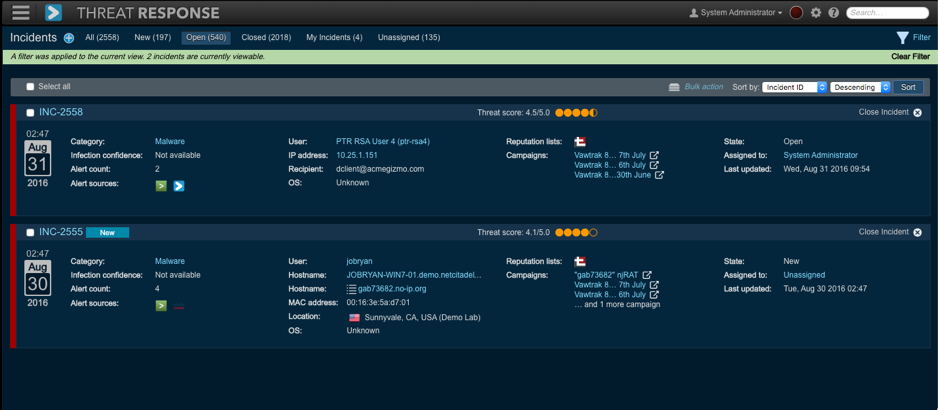The height and width of the screenshot is (410, 938).
Task: Tick the checkbox for INC-2558
Action: [30, 113]
